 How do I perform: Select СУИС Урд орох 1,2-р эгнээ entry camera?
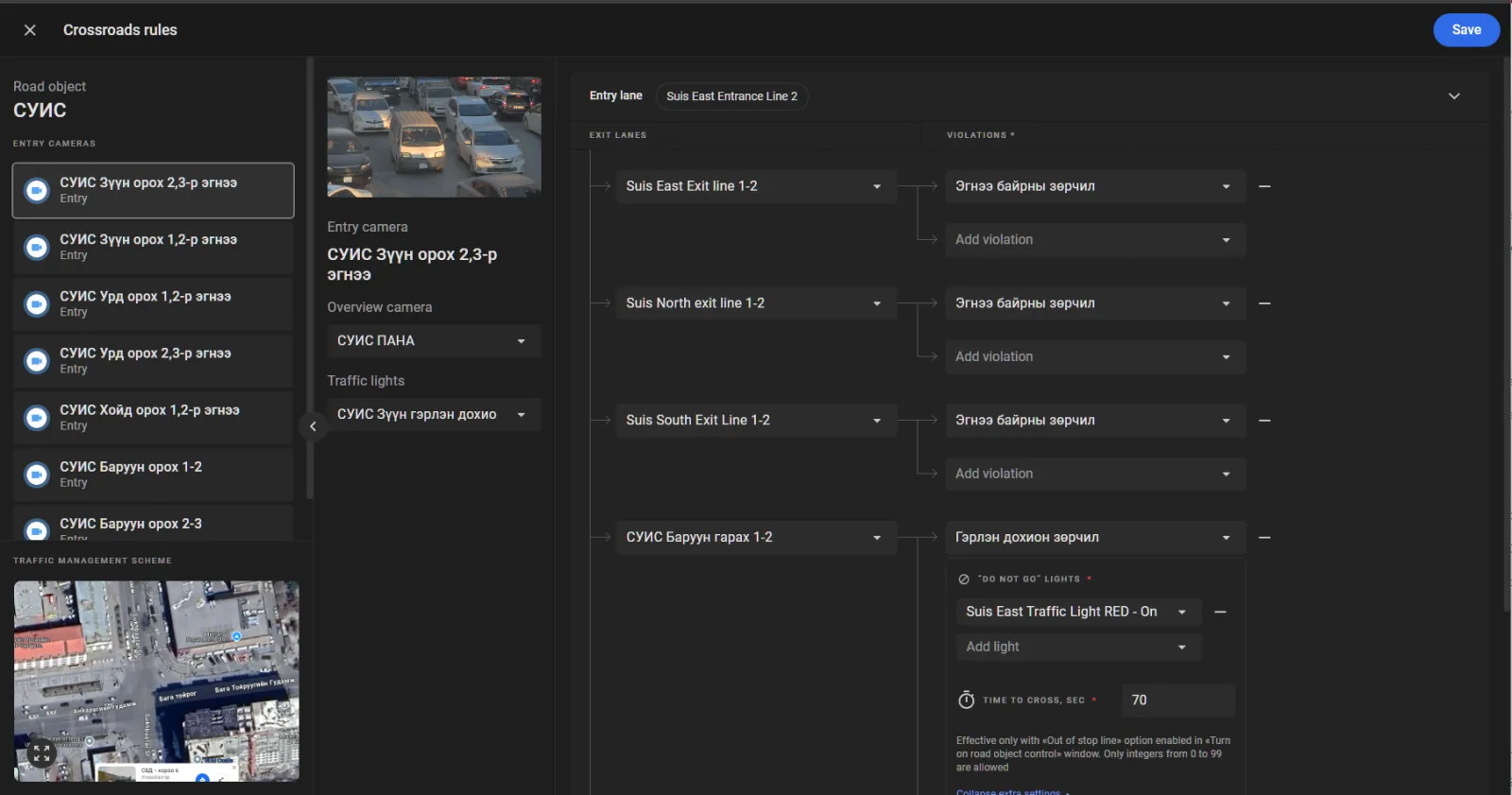point(153,303)
